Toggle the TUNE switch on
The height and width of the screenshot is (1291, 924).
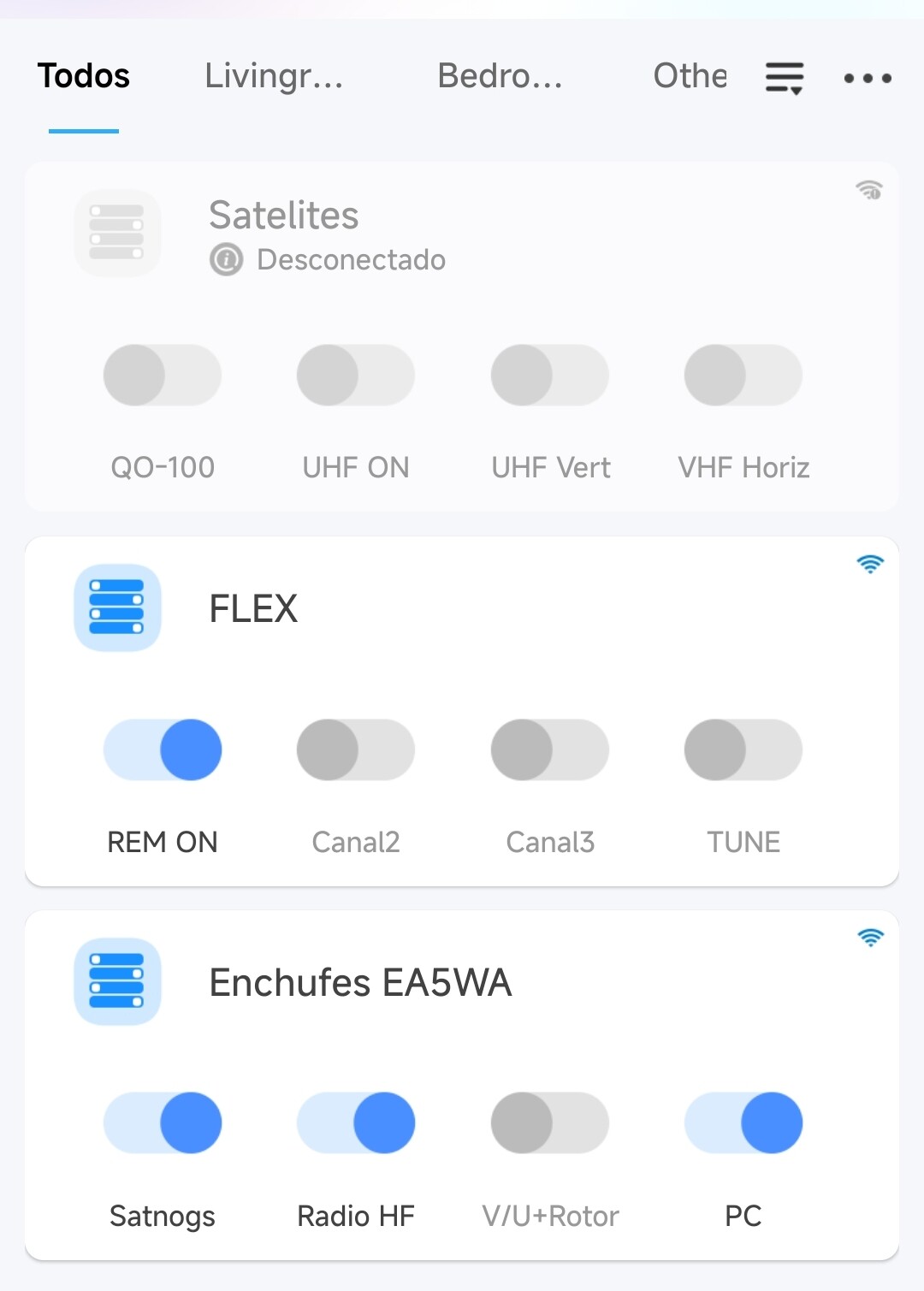743,749
